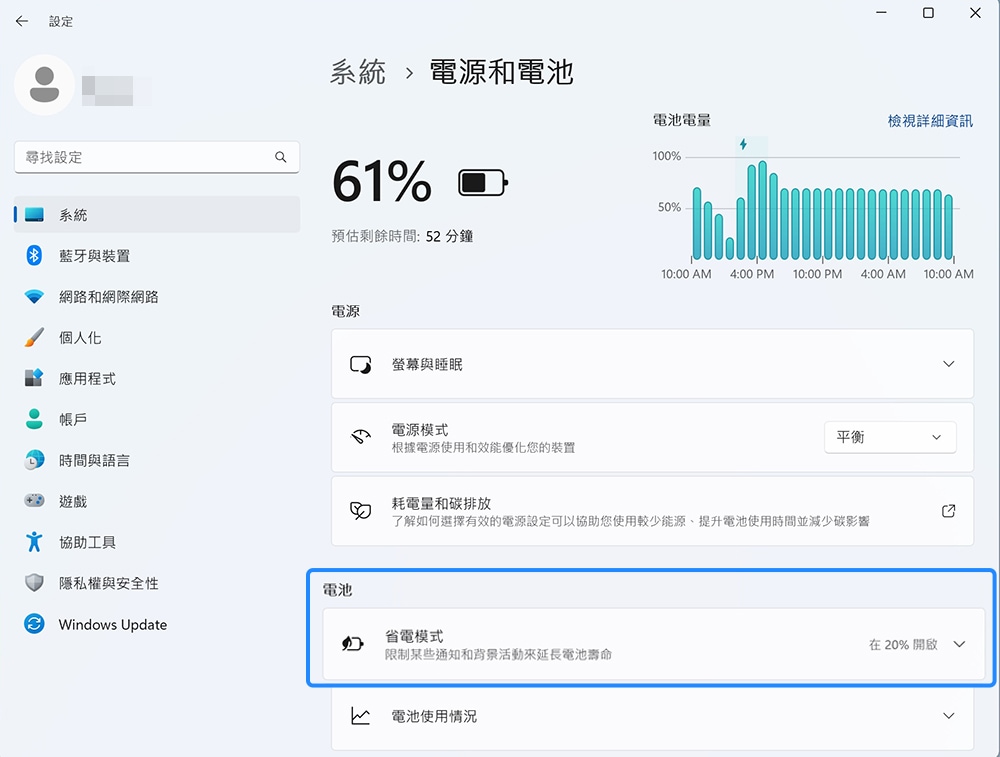Click the charging bolt marker on chart
This screenshot has height=757, width=1000.
pos(743,144)
